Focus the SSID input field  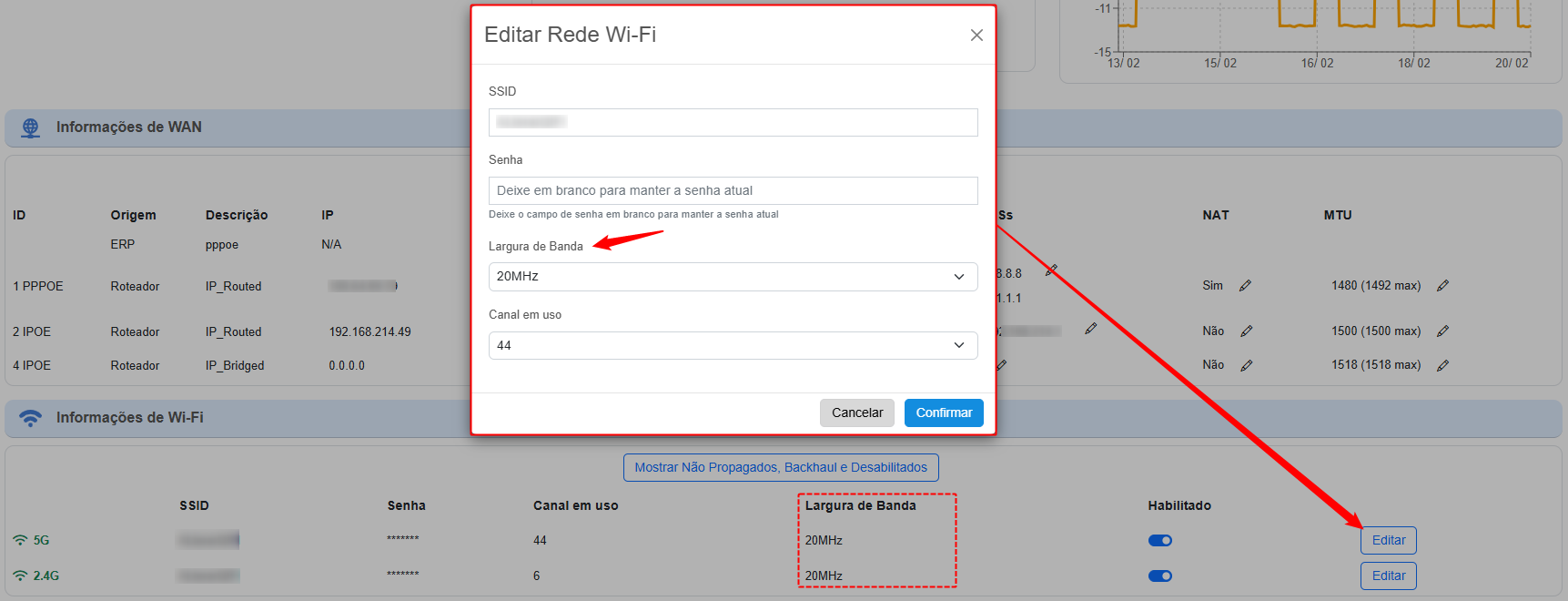click(x=733, y=123)
